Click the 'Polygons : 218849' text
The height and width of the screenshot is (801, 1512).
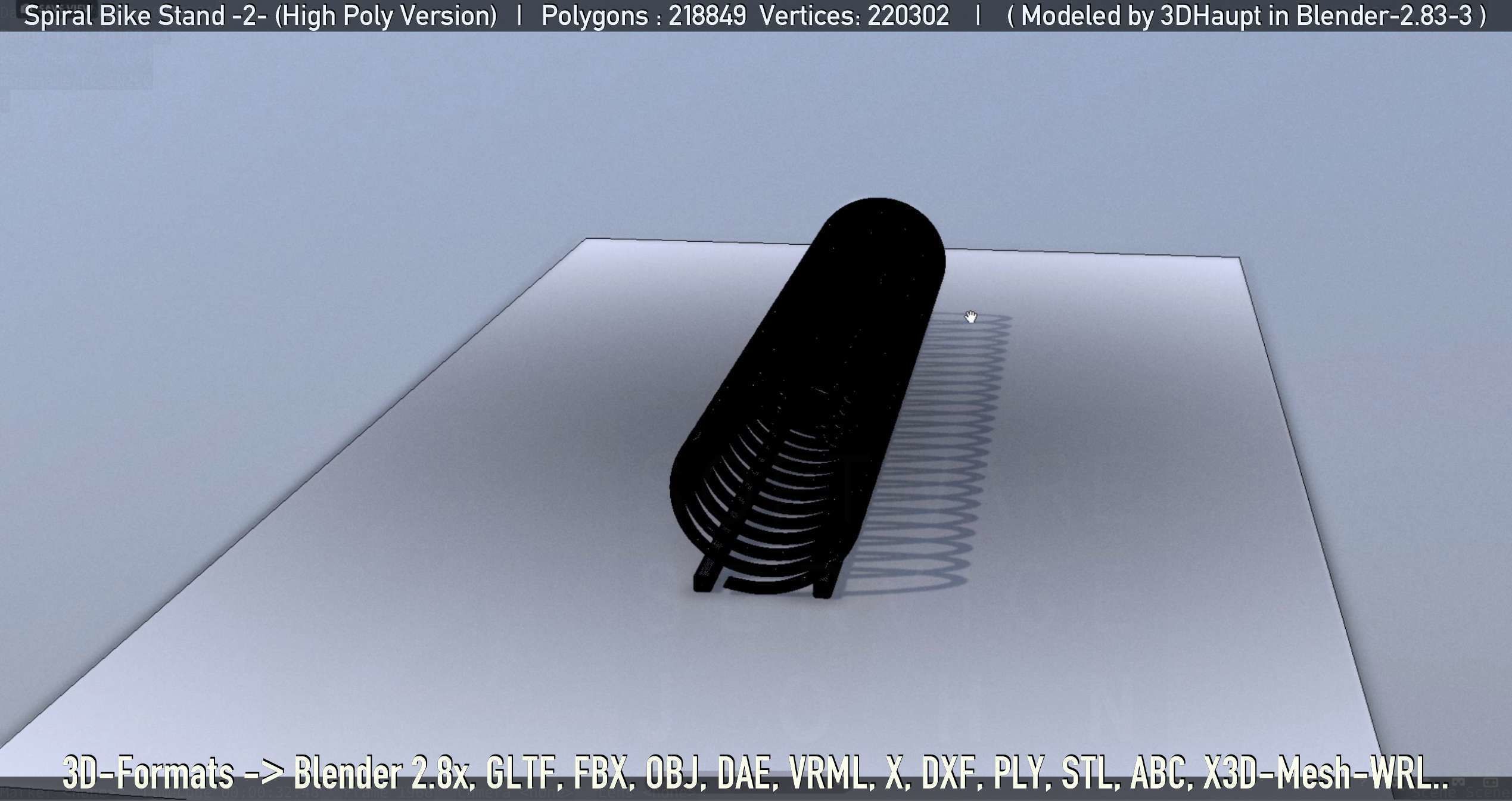[x=643, y=15]
